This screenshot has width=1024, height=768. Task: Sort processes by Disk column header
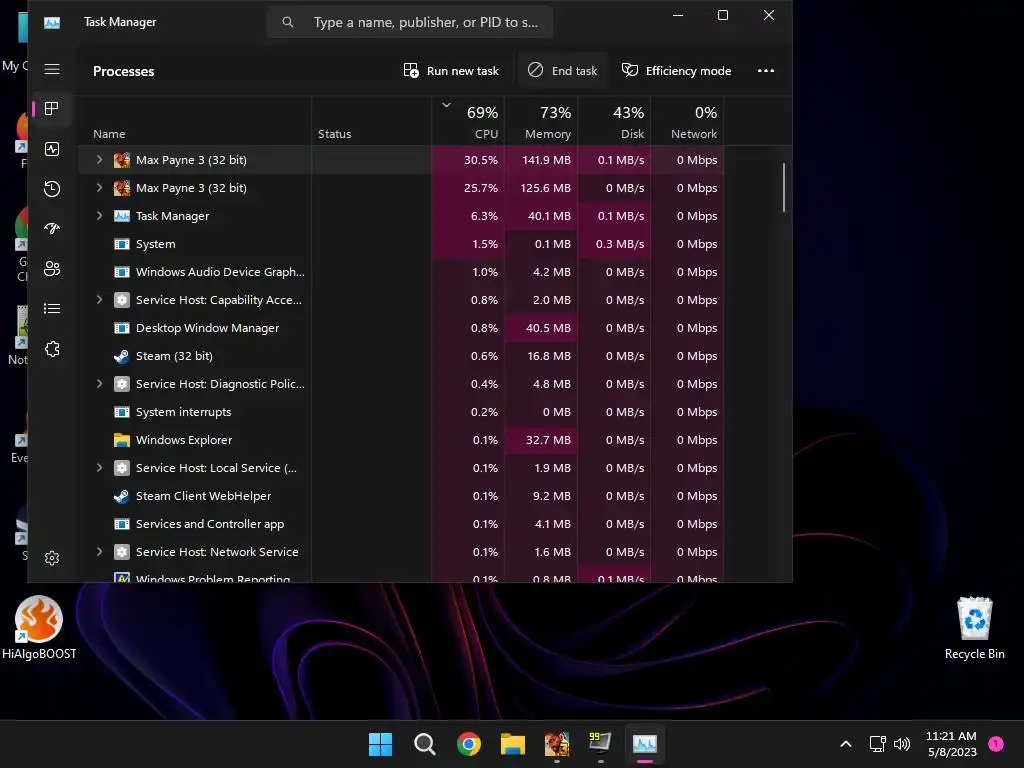(x=614, y=120)
